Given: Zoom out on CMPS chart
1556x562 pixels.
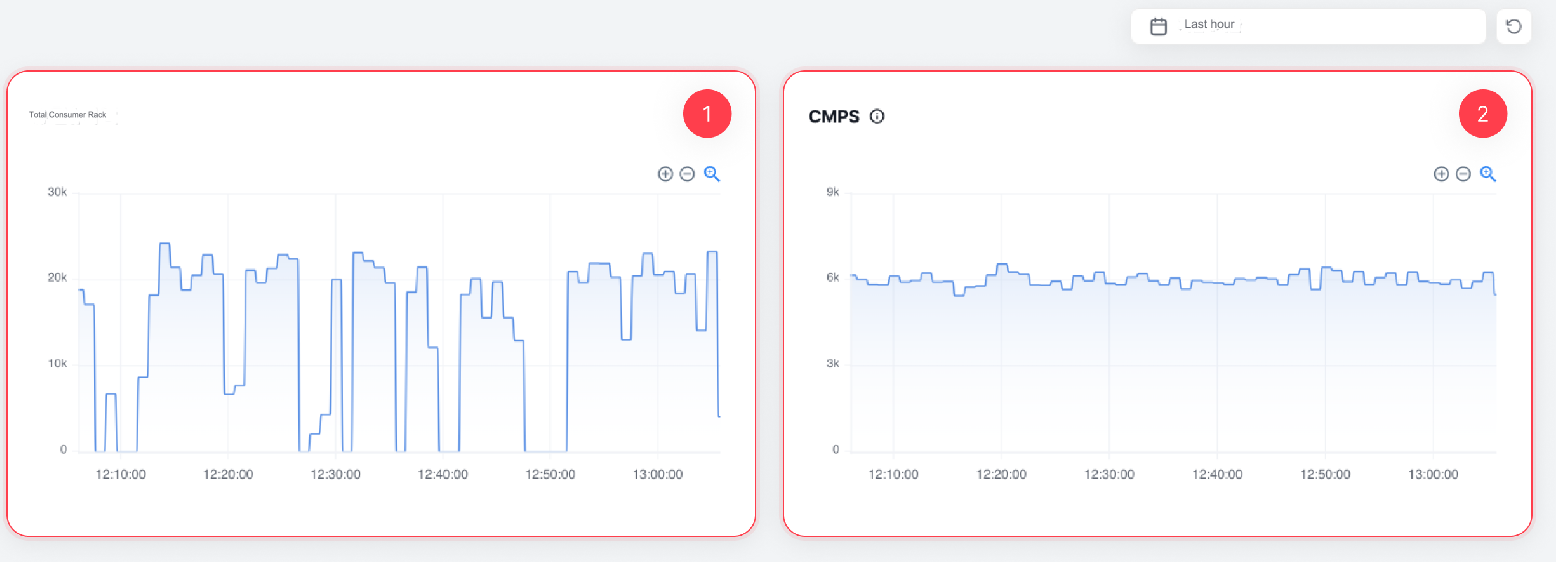Looking at the screenshot, I should (1463, 174).
